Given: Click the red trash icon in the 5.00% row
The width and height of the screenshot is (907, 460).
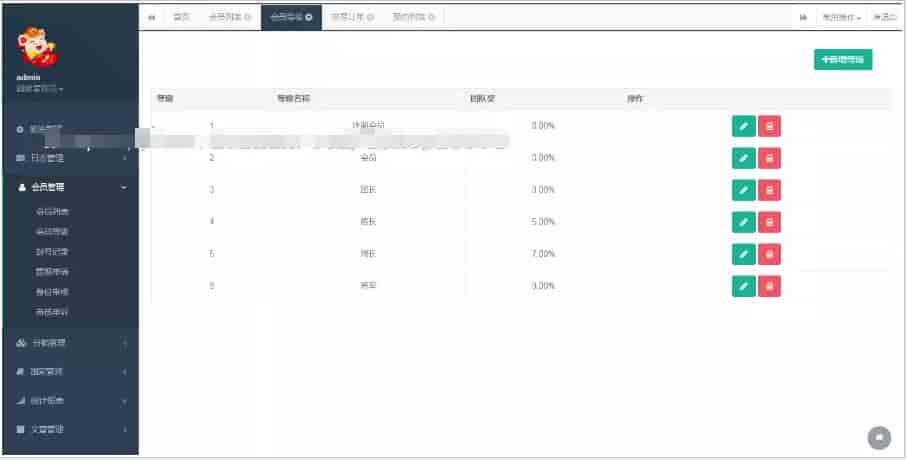Looking at the screenshot, I should coord(769,222).
